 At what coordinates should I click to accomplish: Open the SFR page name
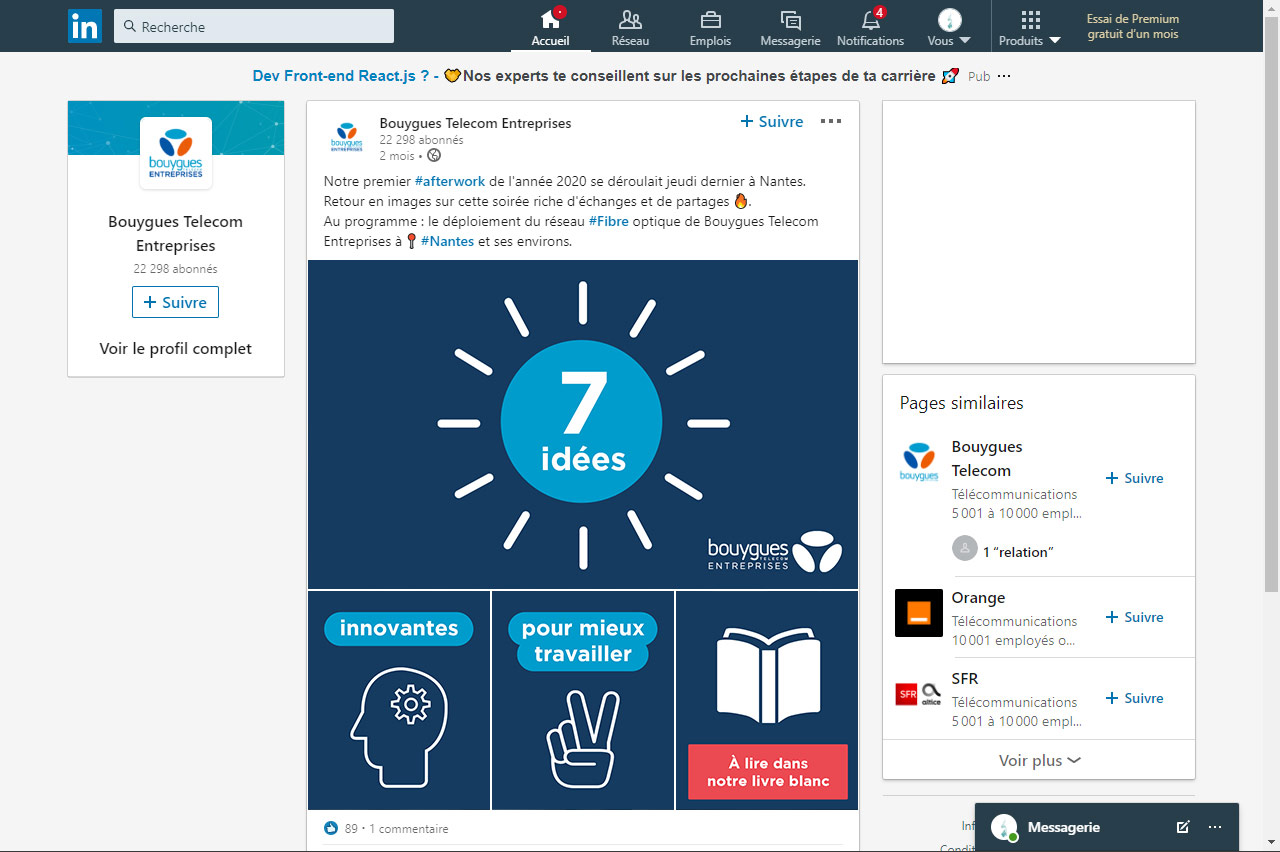(x=965, y=678)
